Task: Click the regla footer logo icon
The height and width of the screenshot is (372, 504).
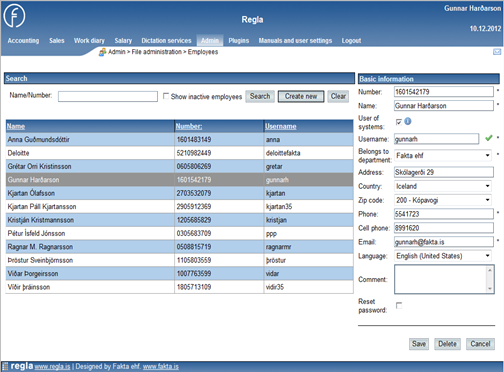Action: pyautogui.click(x=5, y=366)
